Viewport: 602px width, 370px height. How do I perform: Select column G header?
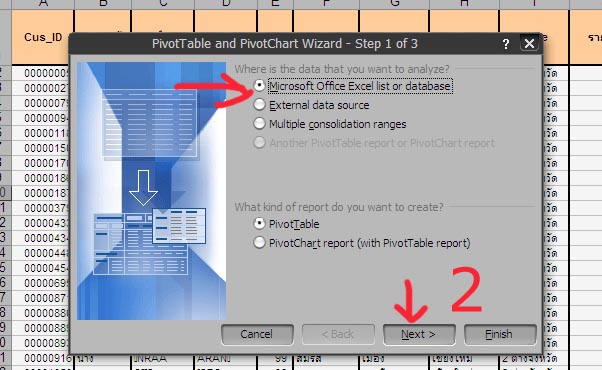pyautogui.click(x=394, y=4)
